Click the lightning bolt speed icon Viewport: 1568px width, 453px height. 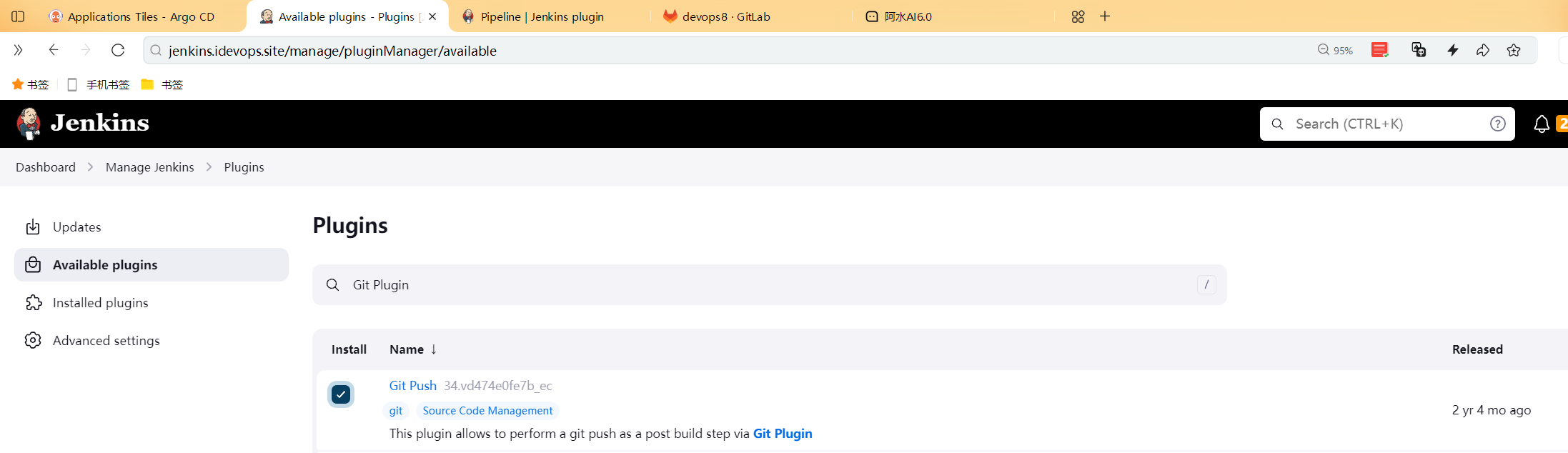[1453, 50]
